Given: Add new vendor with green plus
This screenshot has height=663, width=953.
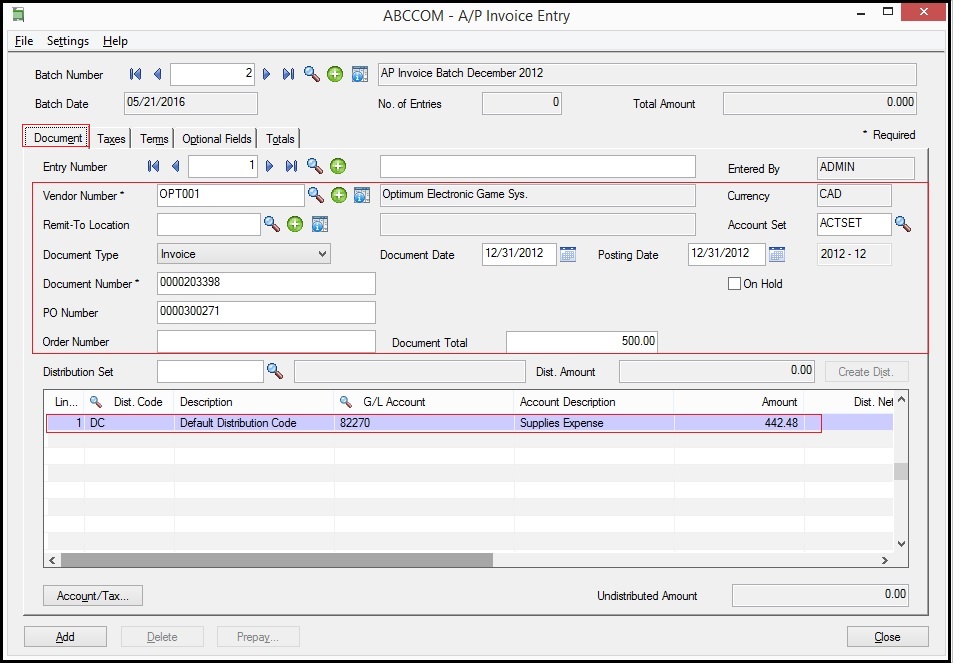Looking at the screenshot, I should tap(339, 194).
